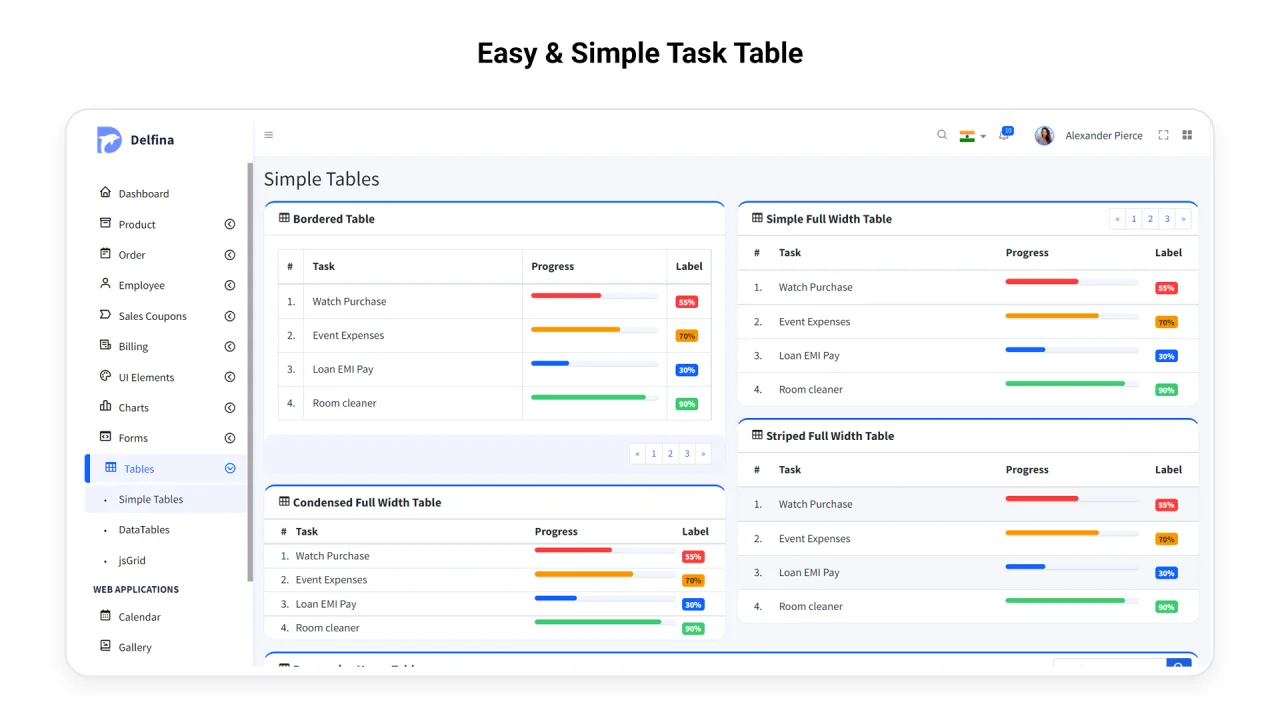Go to page 1 in Bordered Table pagination
This screenshot has width=1280, height=720.
click(654, 454)
